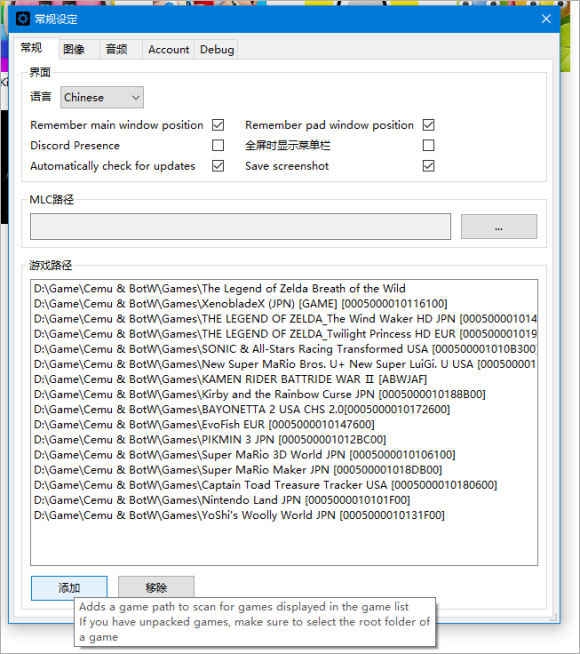Click the Cemu icon in title bar

(23, 19)
